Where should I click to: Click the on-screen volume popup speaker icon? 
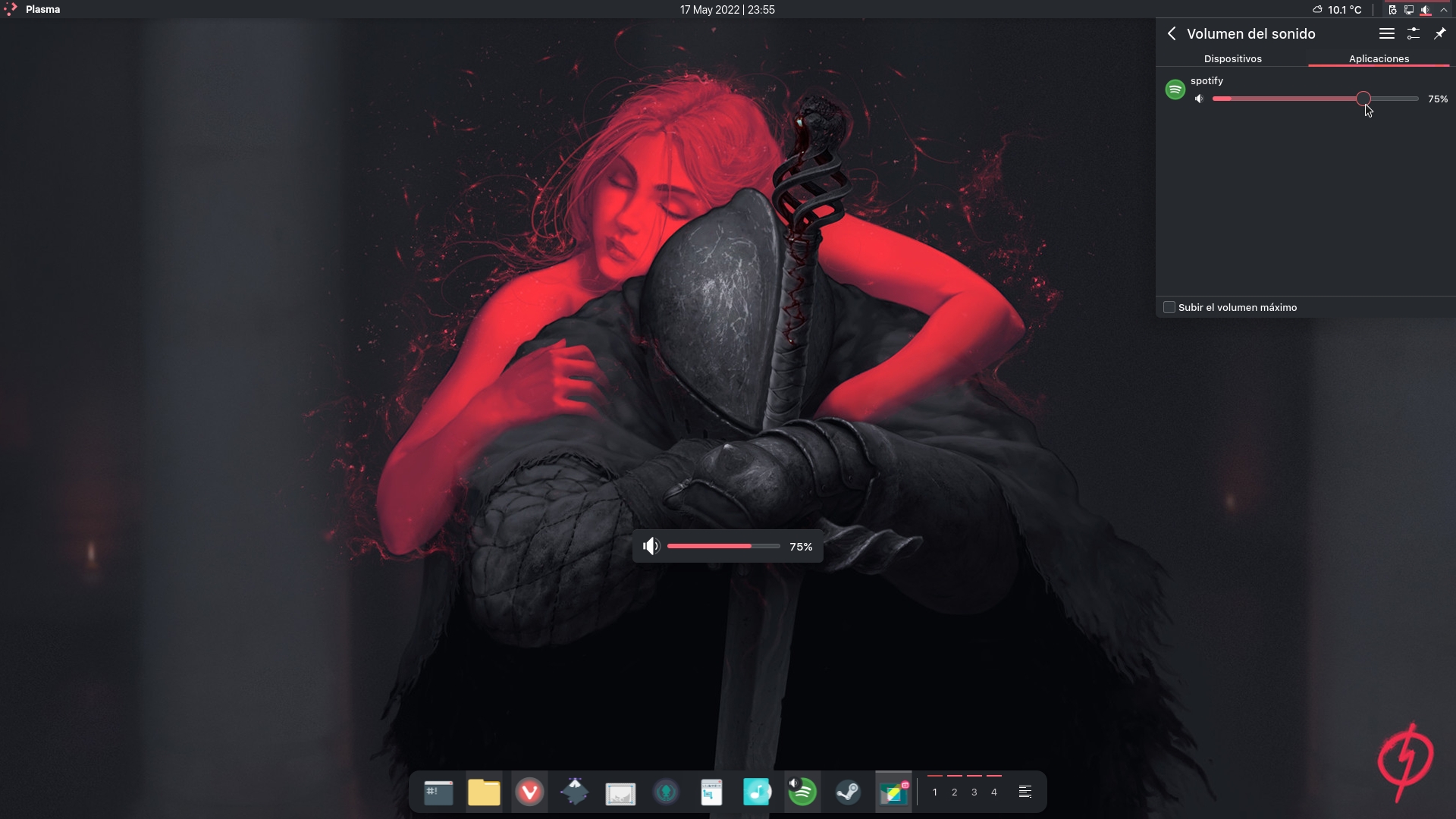pos(651,546)
